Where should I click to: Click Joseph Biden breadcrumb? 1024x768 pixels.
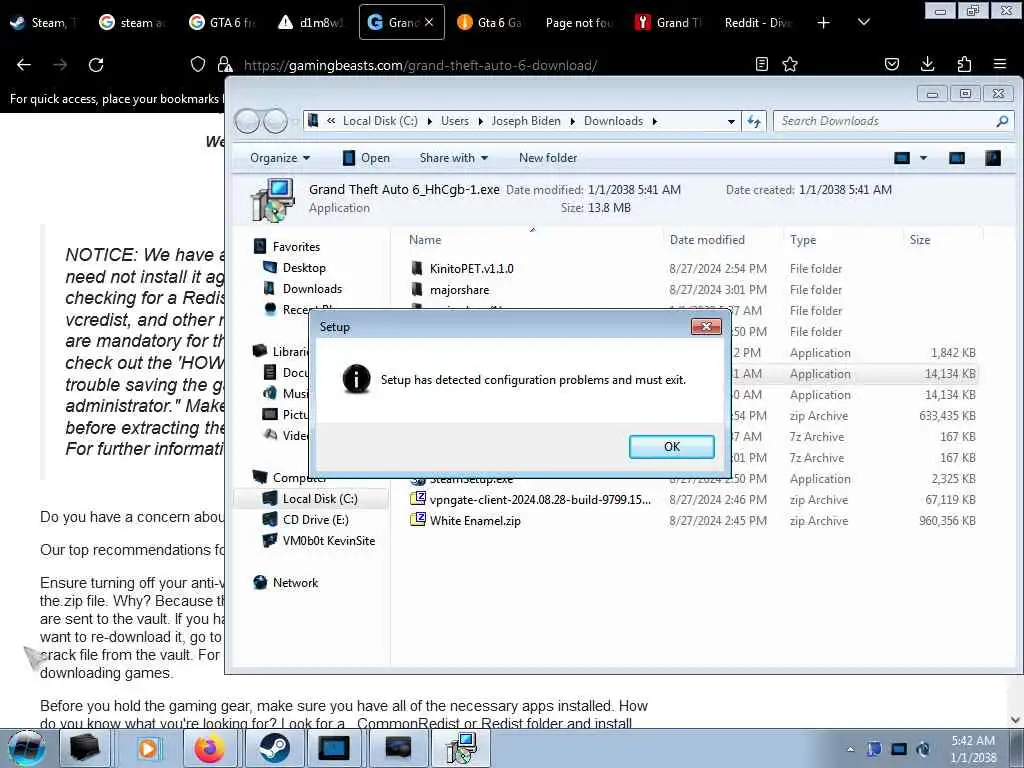pyautogui.click(x=526, y=121)
